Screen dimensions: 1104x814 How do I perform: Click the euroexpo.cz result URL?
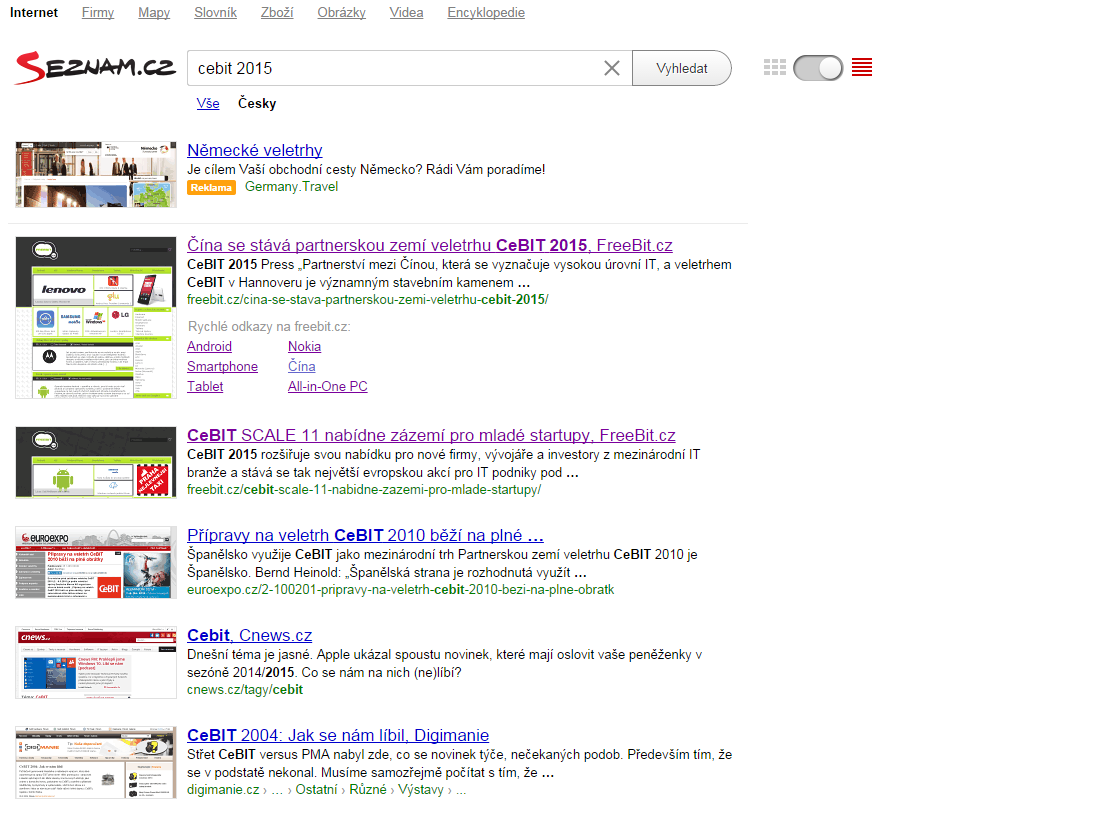pos(401,589)
